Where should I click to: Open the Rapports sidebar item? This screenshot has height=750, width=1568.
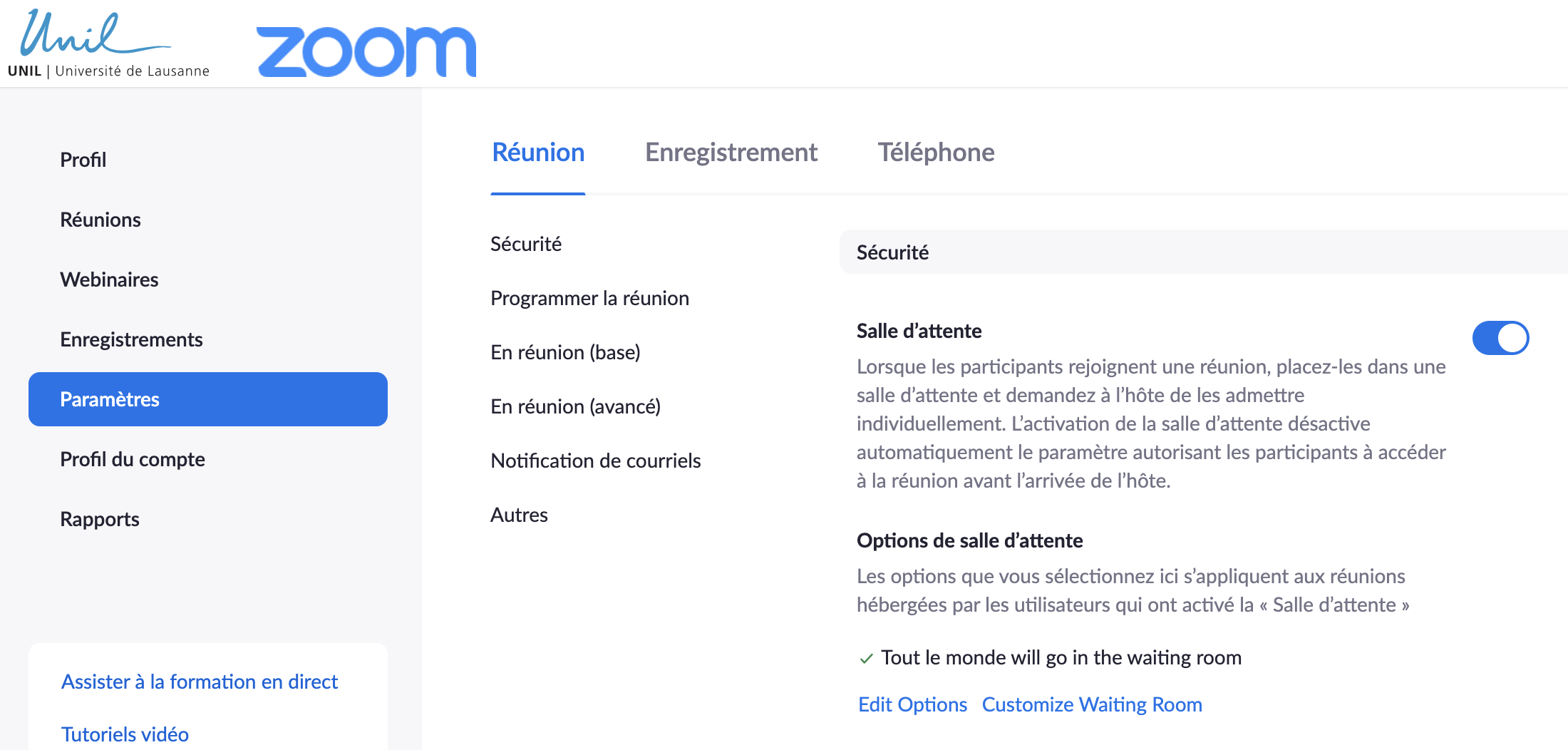100,519
